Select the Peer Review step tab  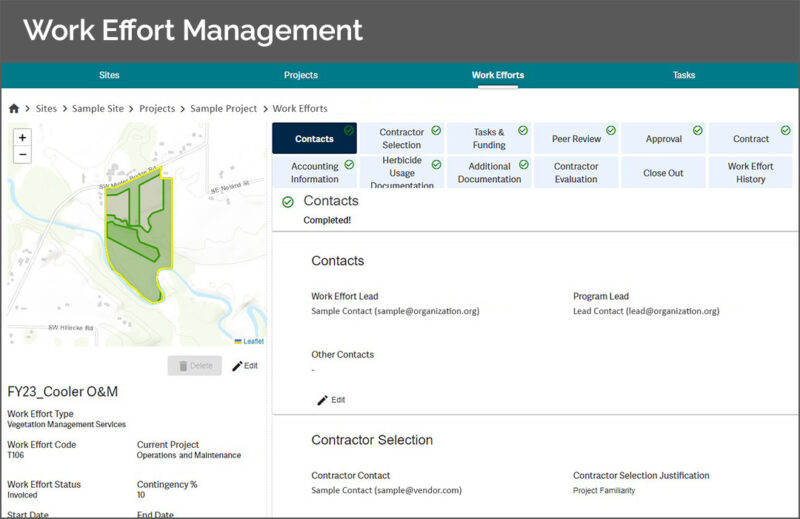(577, 139)
